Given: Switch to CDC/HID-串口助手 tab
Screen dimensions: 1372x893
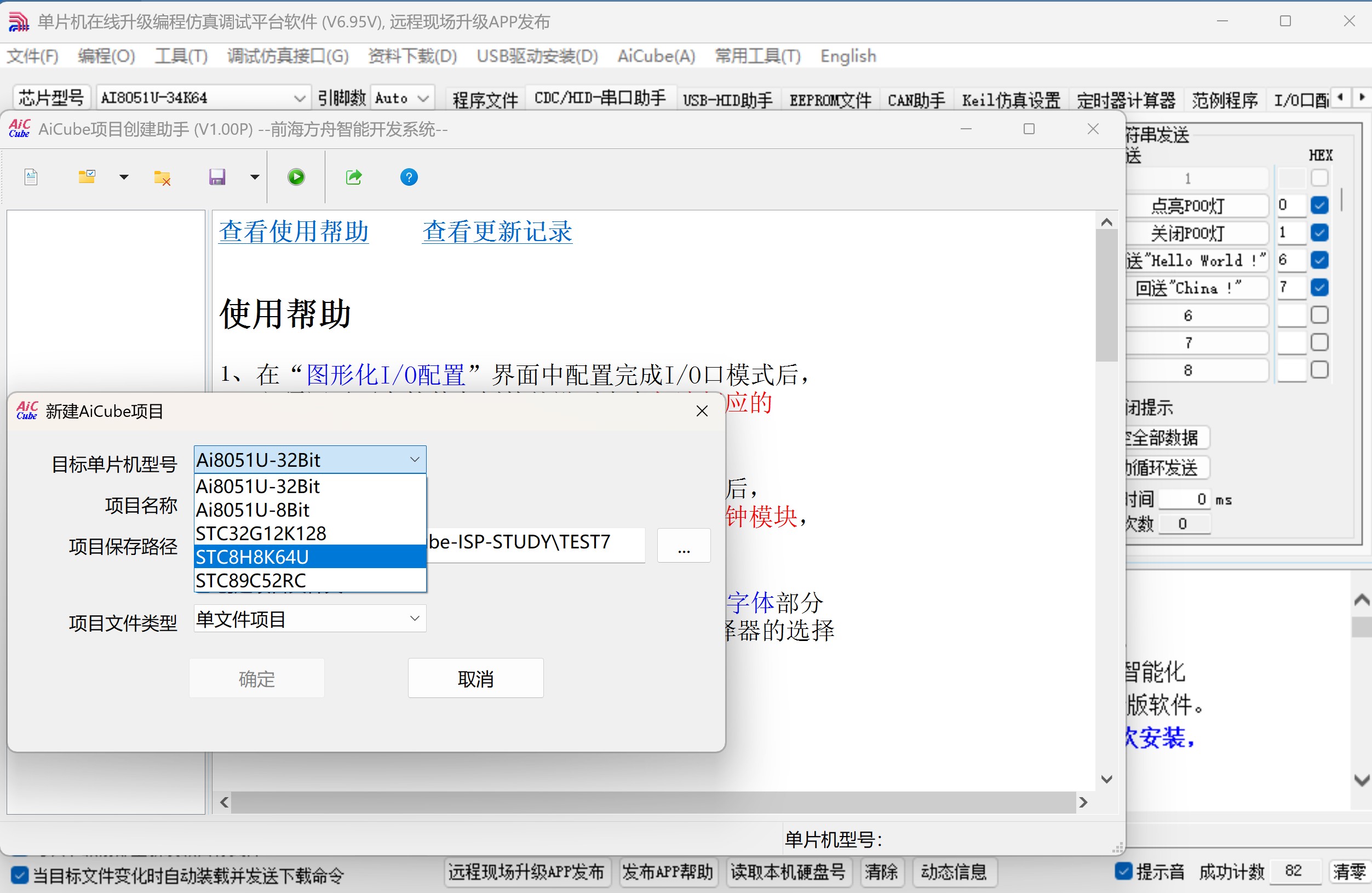Looking at the screenshot, I should click(x=600, y=99).
